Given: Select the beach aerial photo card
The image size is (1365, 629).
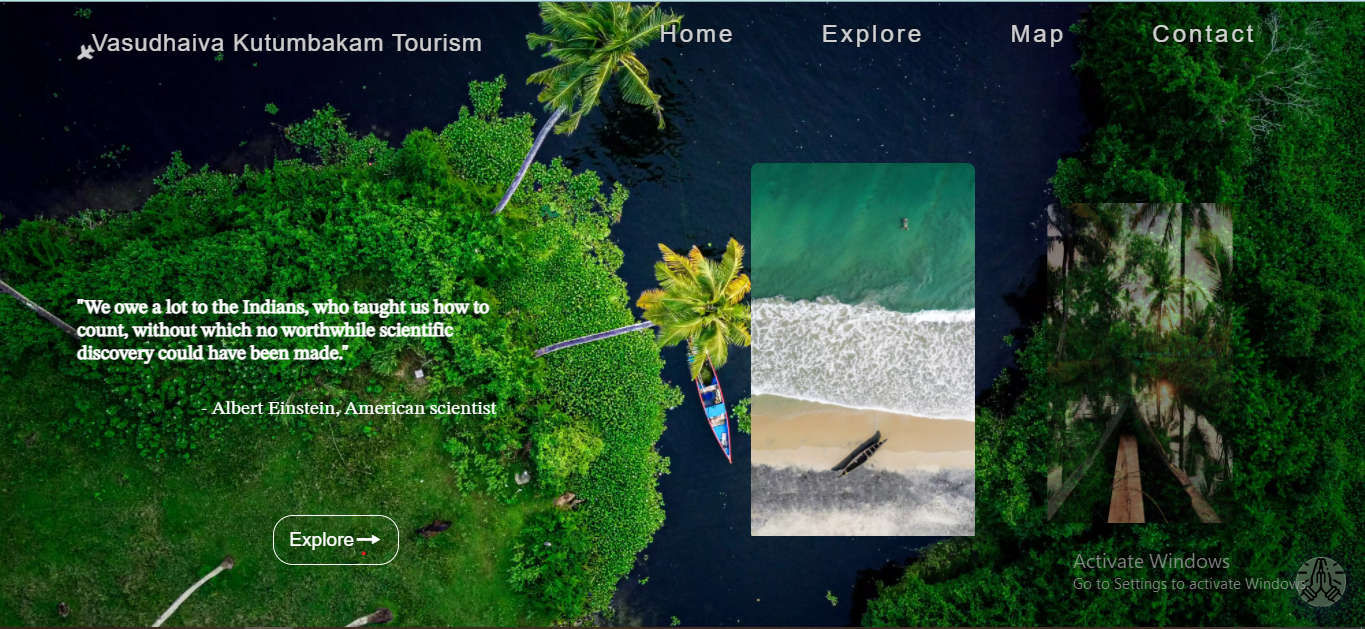Looking at the screenshot, I should tap(863, 349).
